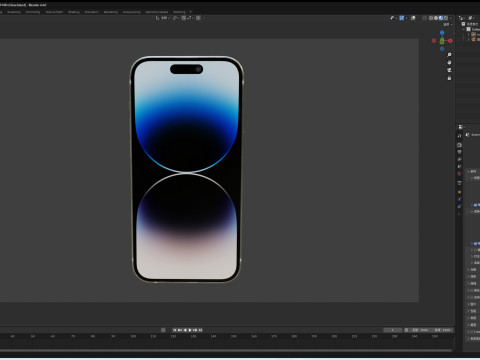Viewport: 480px width, 360px height.
Task: Toggle the snap magnet icon
Action: pyautogui.click(x=184, y=18)
